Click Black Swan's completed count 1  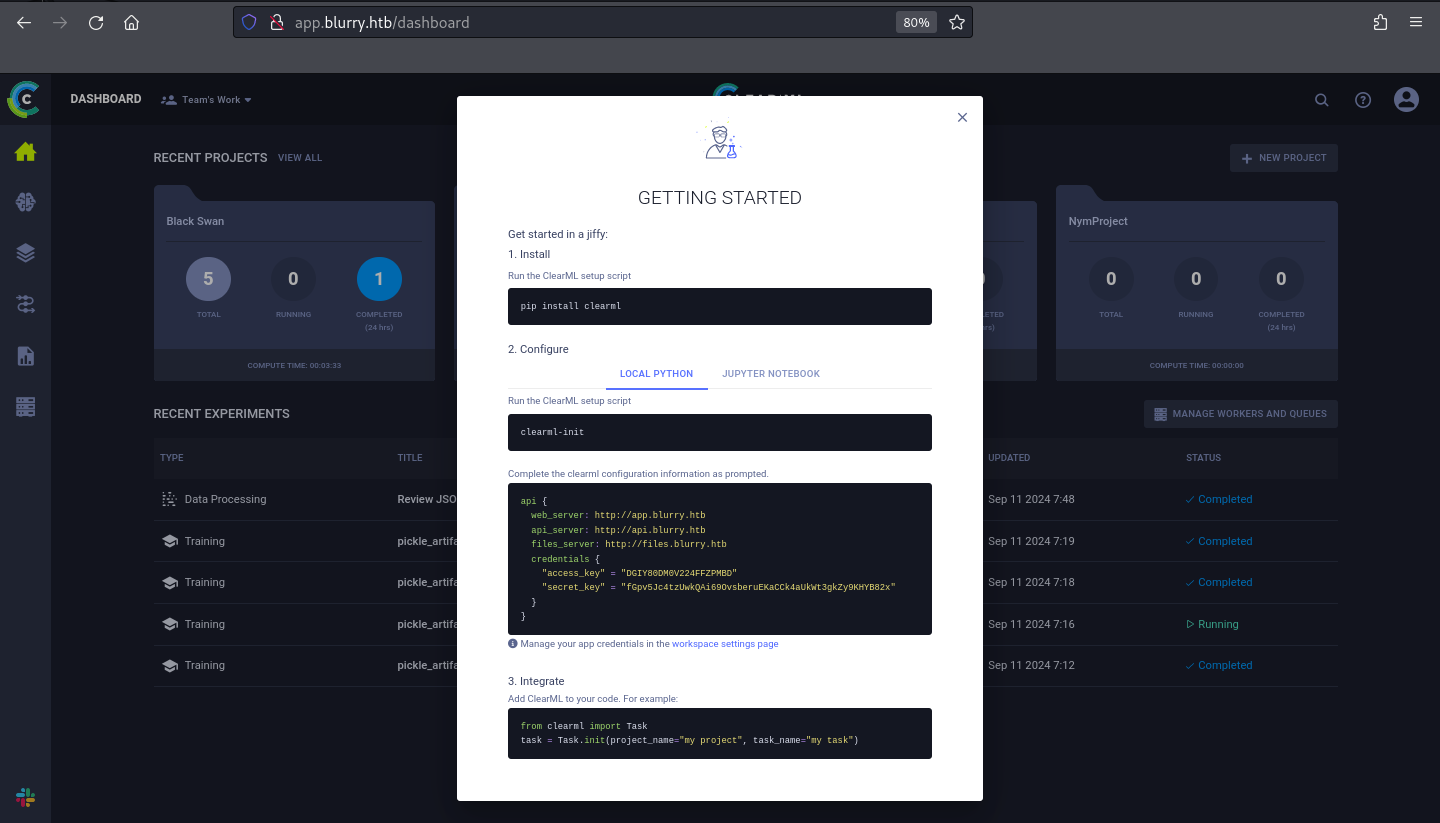(379, 279)
